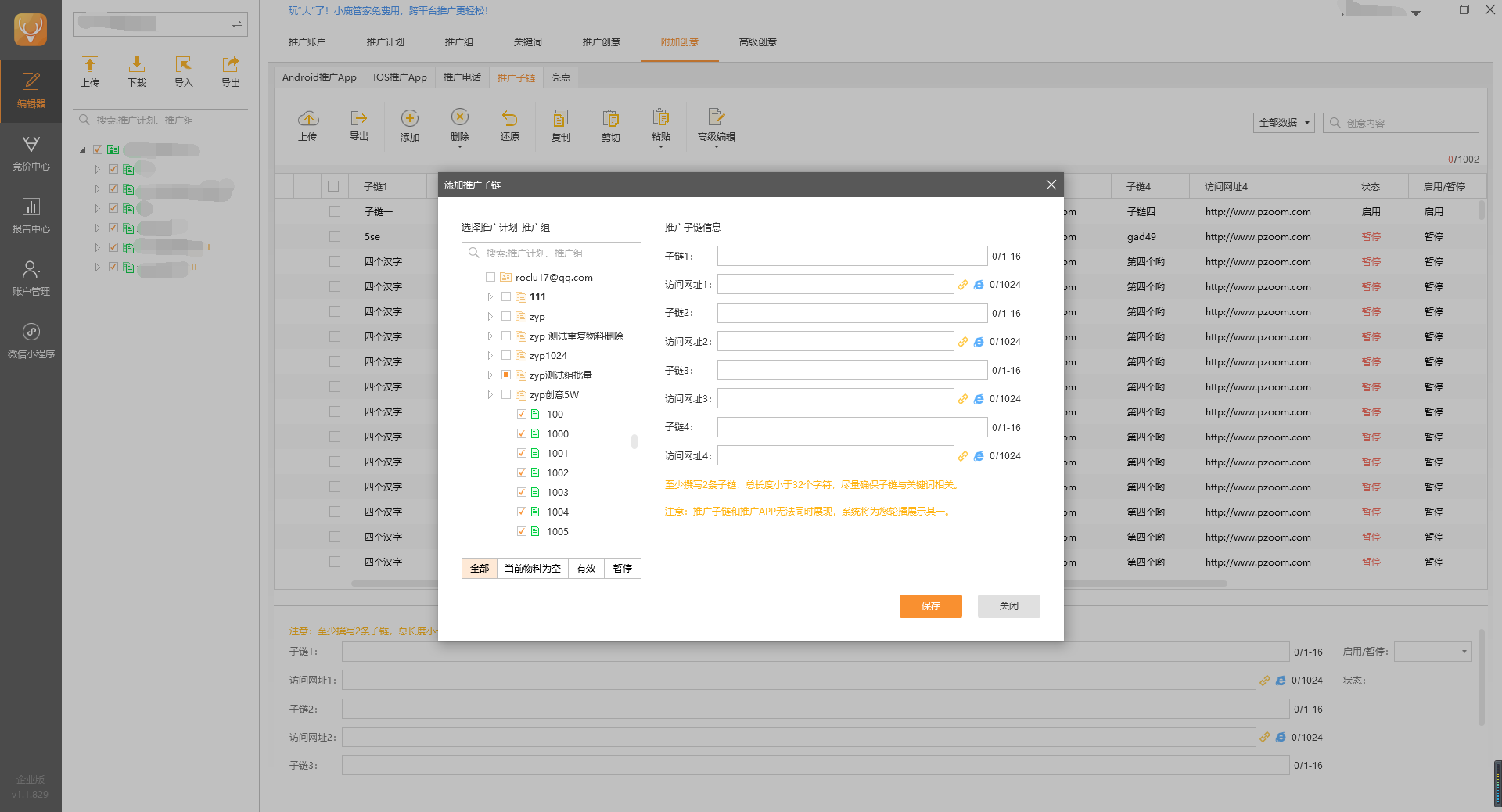
Task: Click the 关闭 button in dialog
Action: (1009, 606)
